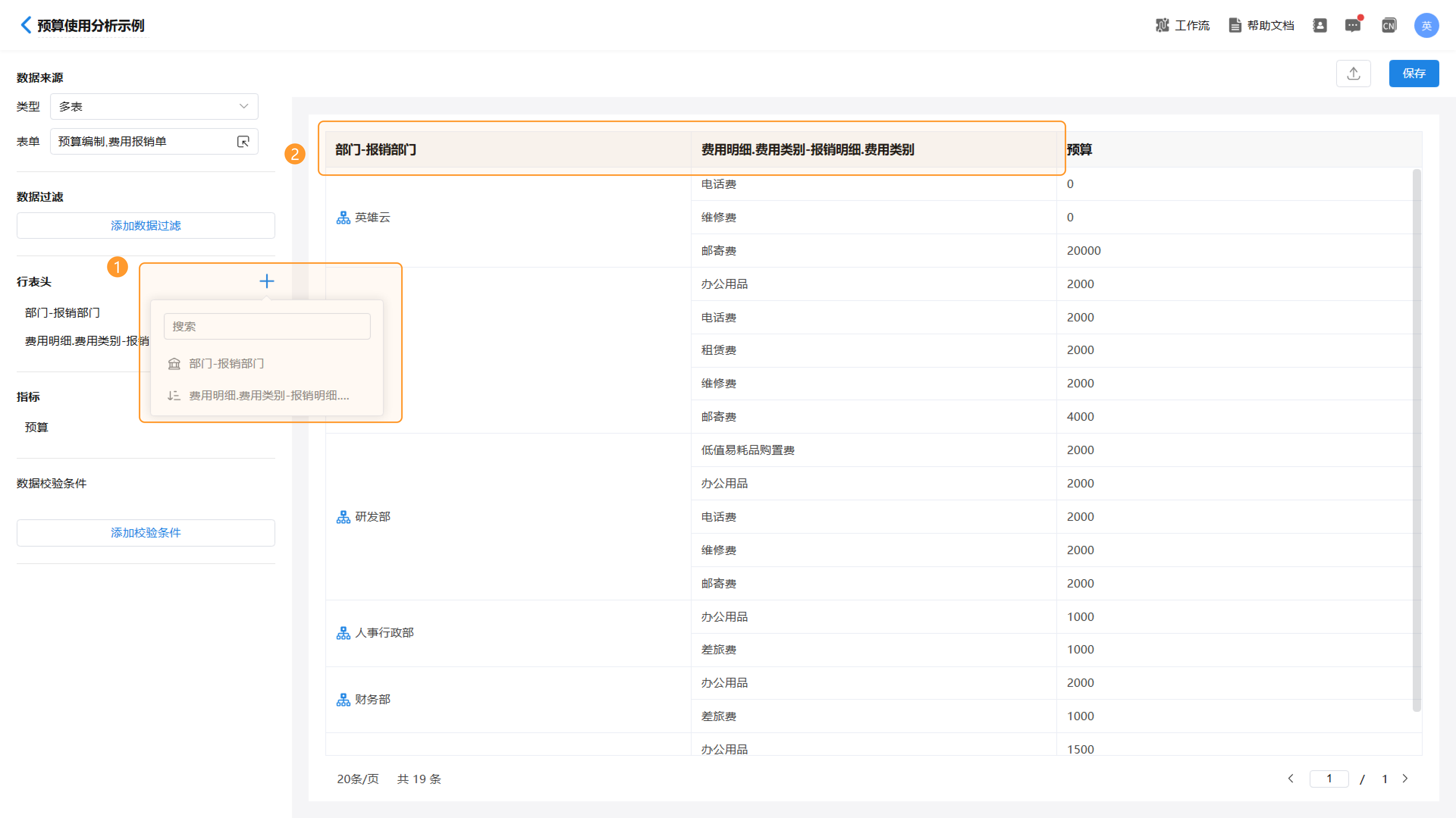The image size is (1456, 818).
Task: Select 费用明细.费用类别-报销明细 option in popup
Action: point(267,395)
